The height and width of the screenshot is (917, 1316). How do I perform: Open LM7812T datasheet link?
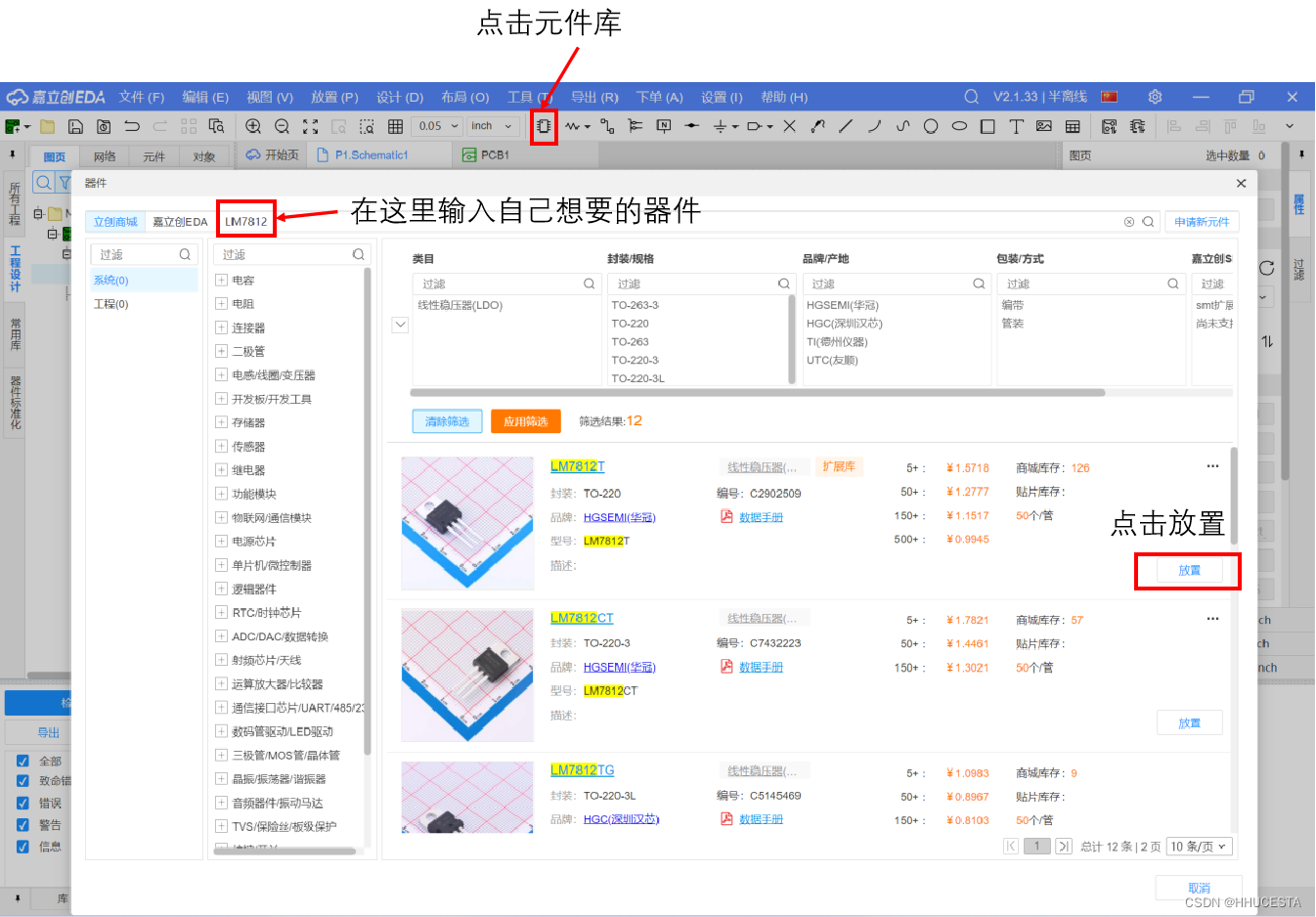[761, 517]
